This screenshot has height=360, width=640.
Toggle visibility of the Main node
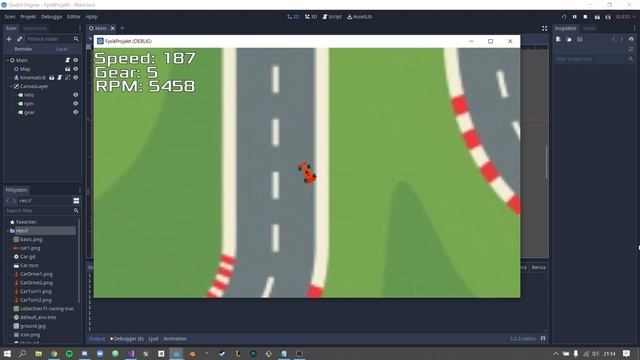(x=76, y=60)
